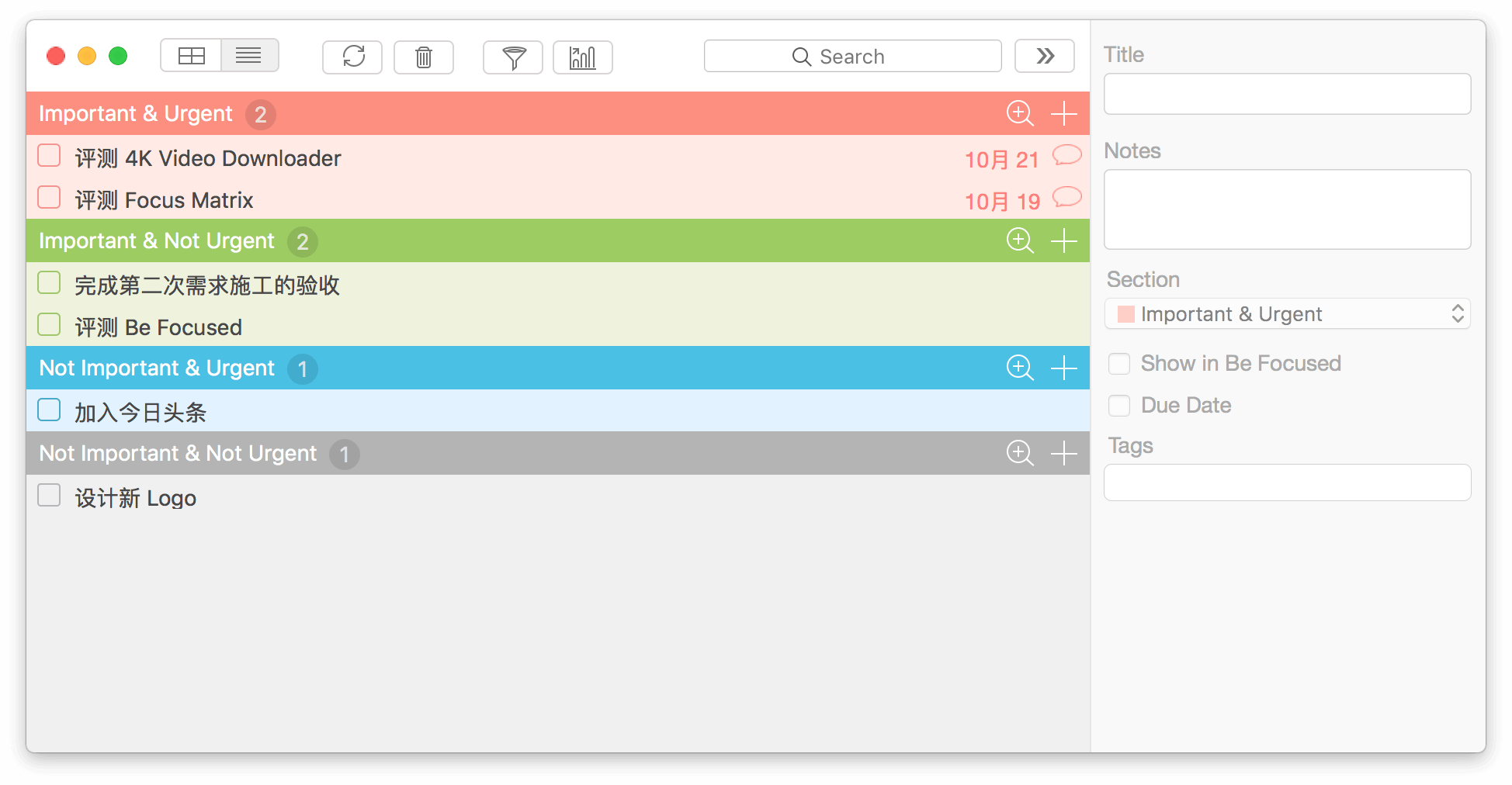Enable Show in Be Focused checkbox
This screenshot has width=1512, height=785.
(1119, 364)
